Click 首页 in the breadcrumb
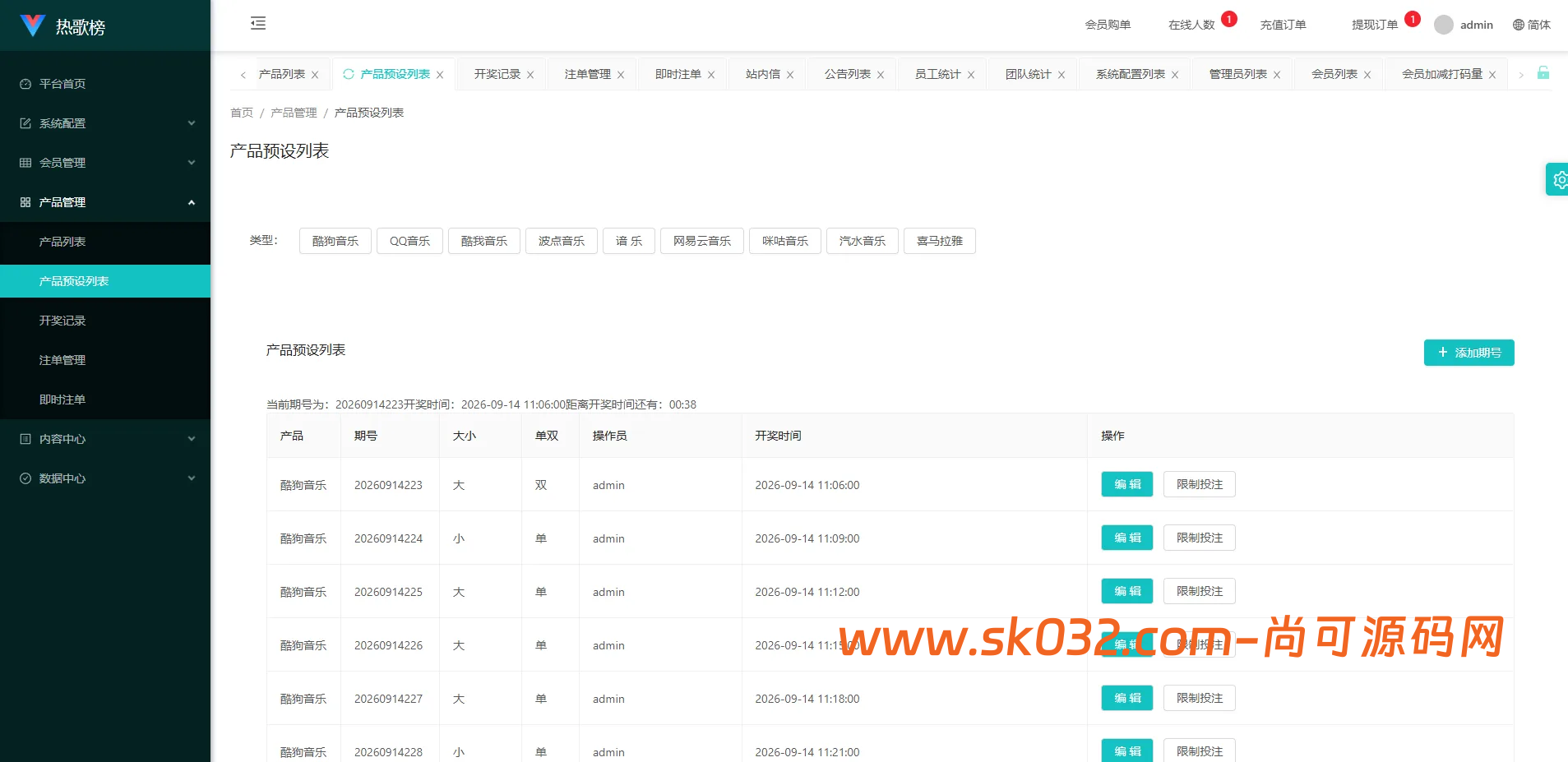This screenshot has width=1568, height=762. [242, 113]
